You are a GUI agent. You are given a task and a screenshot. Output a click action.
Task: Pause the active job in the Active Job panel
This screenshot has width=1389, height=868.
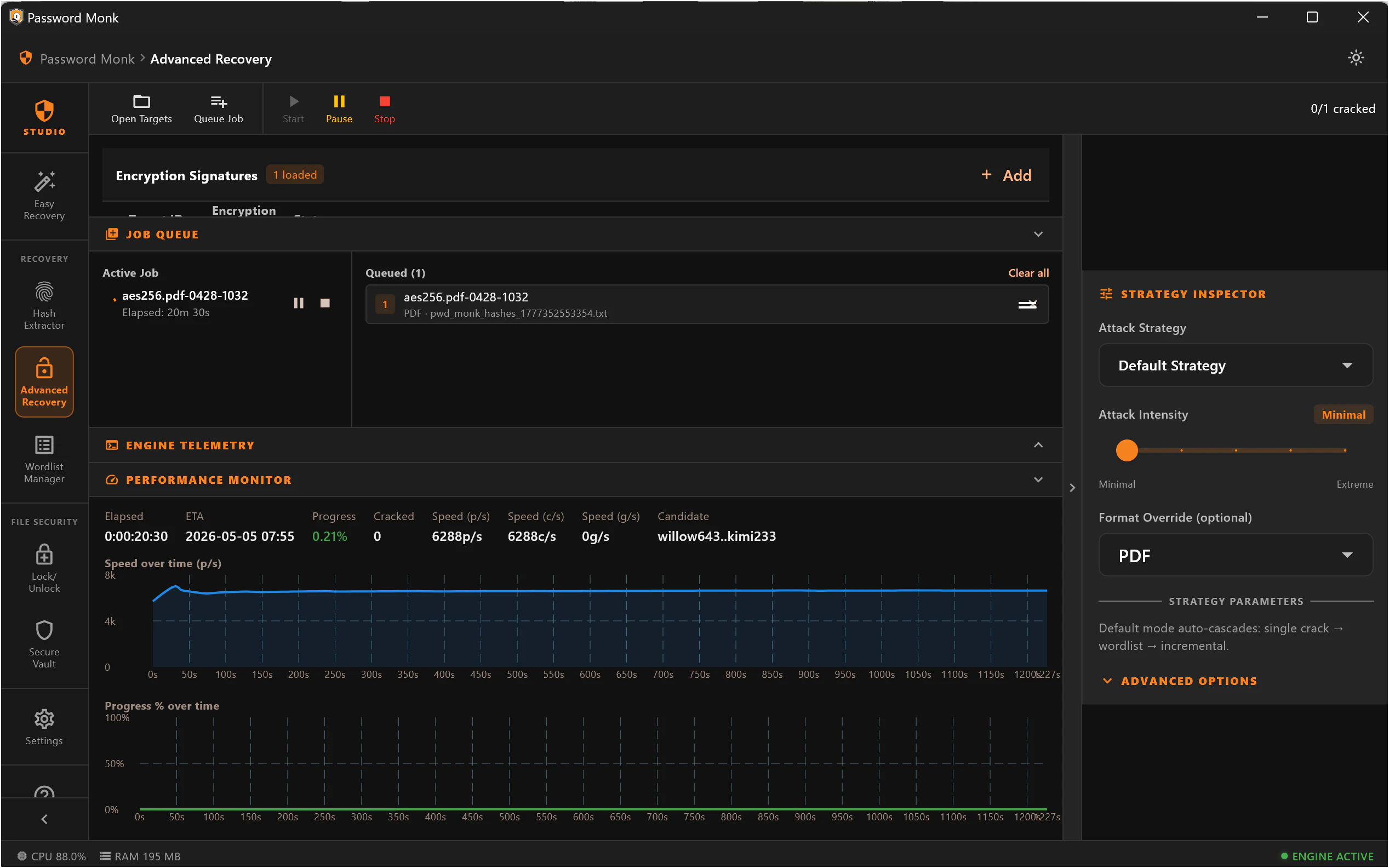point(299,302)
